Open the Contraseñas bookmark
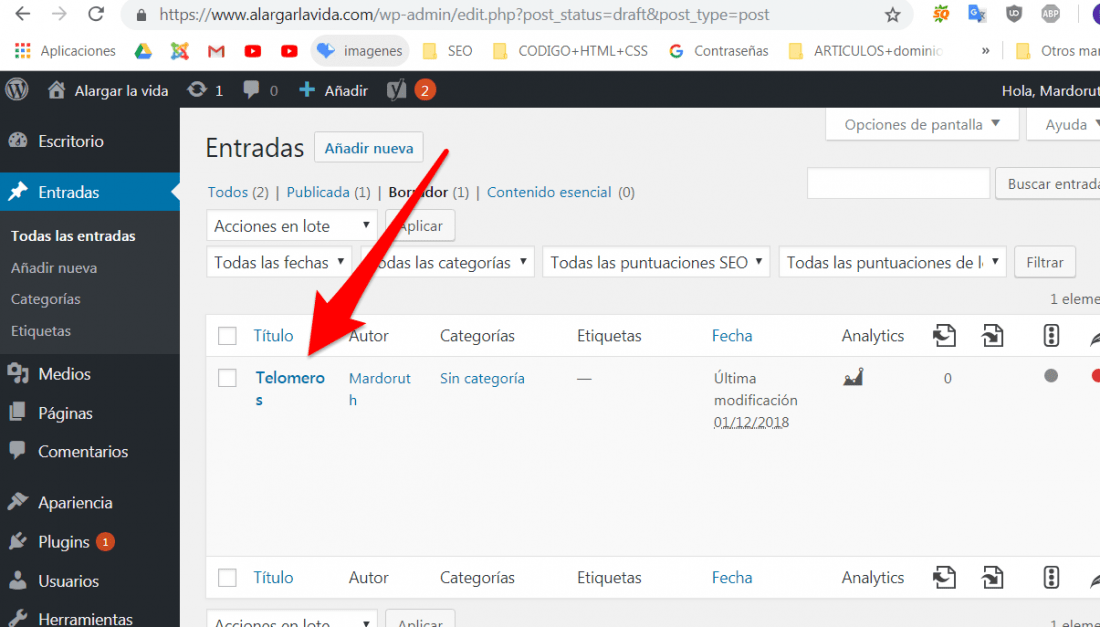 click(719, 50)
